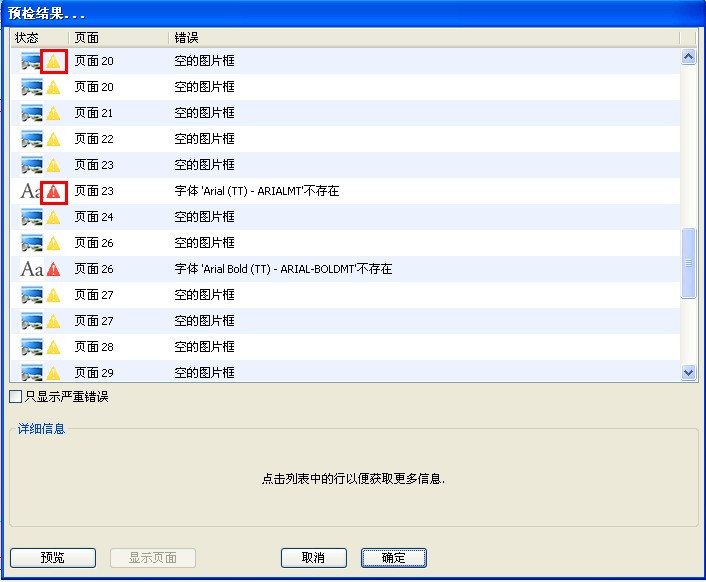
Task: Click the picture-frame icon in the 页面 22 row
Action: [32, 139]
